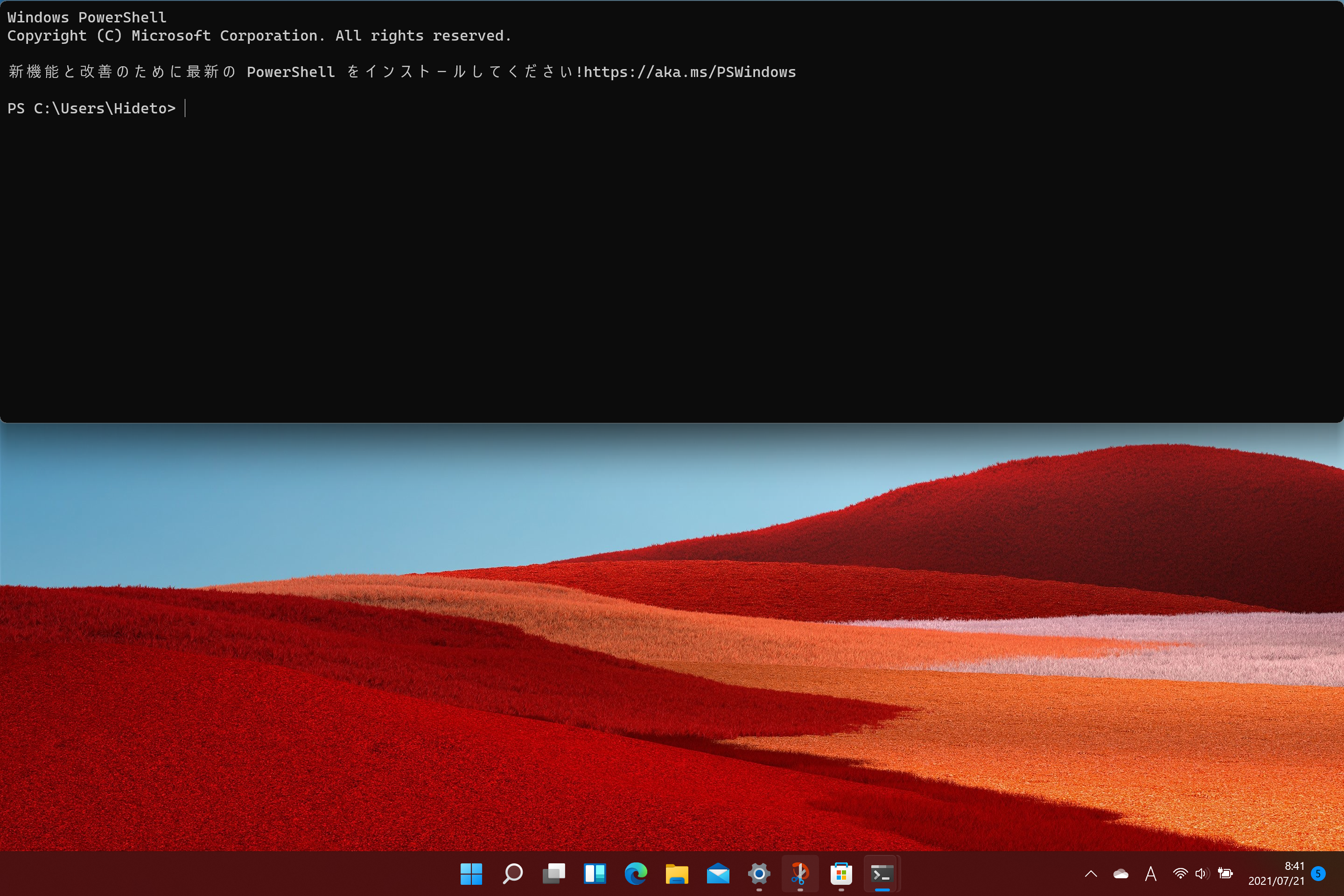The image size is (1344, 896).
Task: Open Task View from the taskbar
Action: click(x=554, y=874)
